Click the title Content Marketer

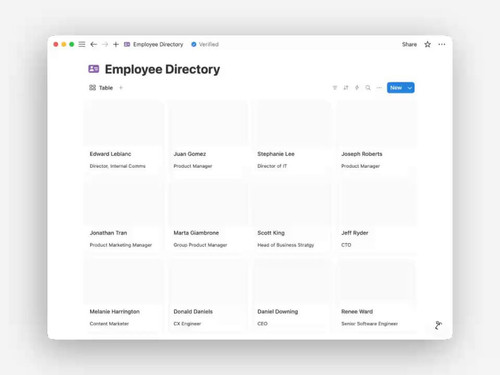[109, 324]
